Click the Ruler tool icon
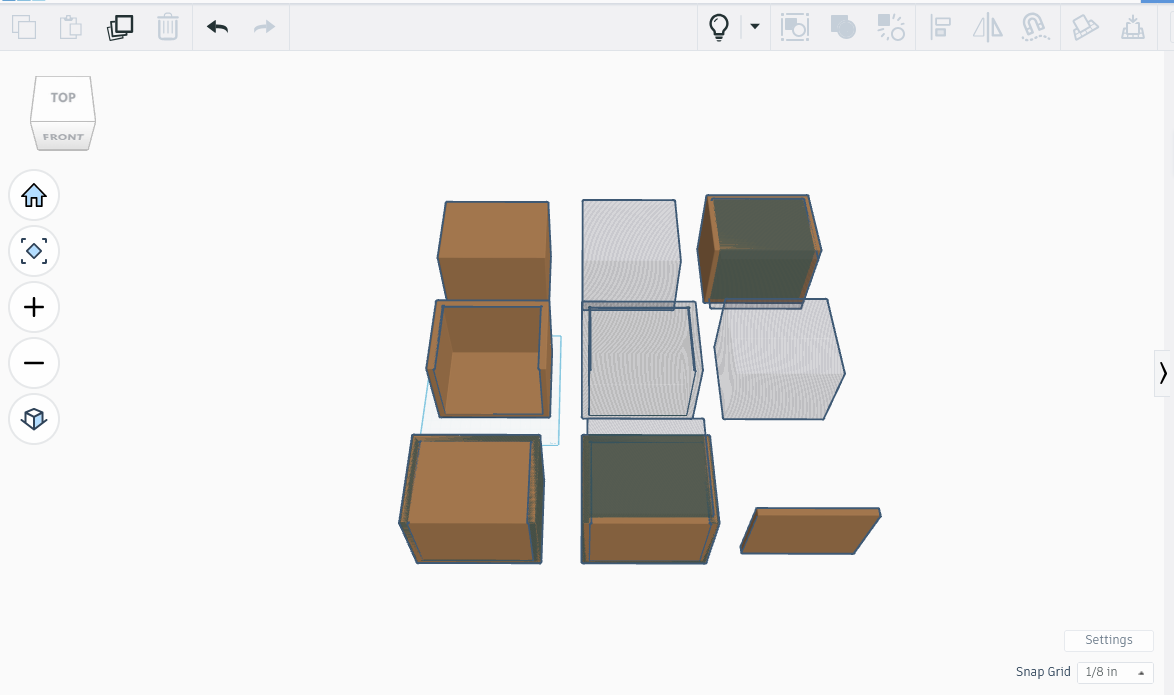 point(1085,28)
